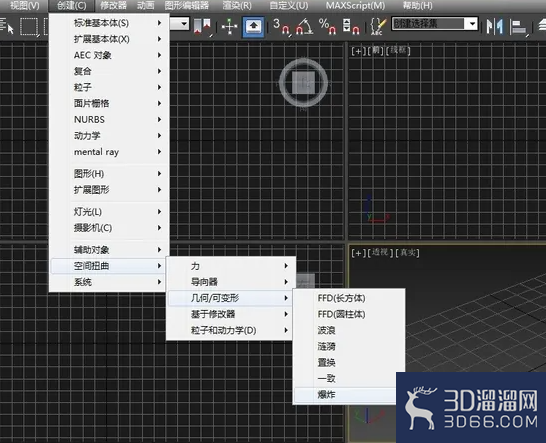Click the [真实] realistic shading label

407,252
